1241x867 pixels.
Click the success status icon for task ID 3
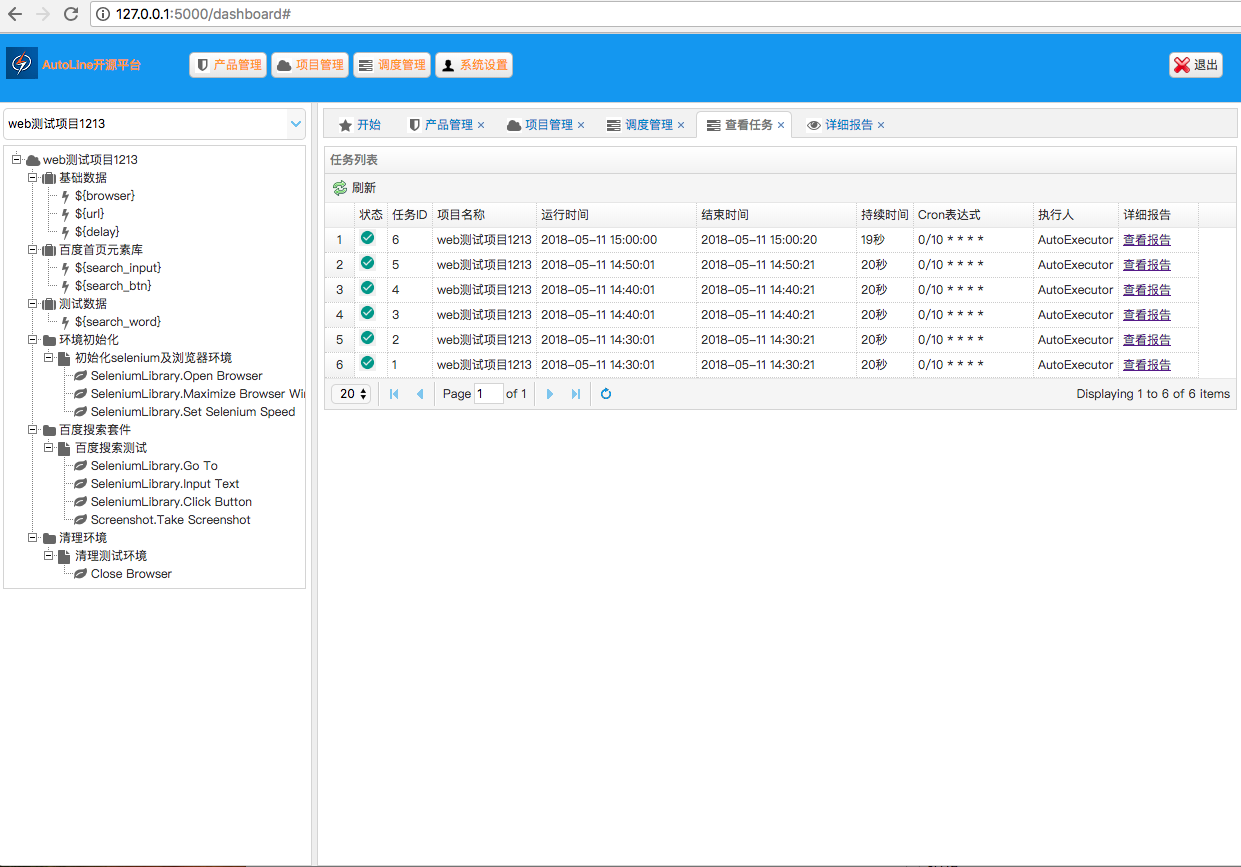point(367,313)
